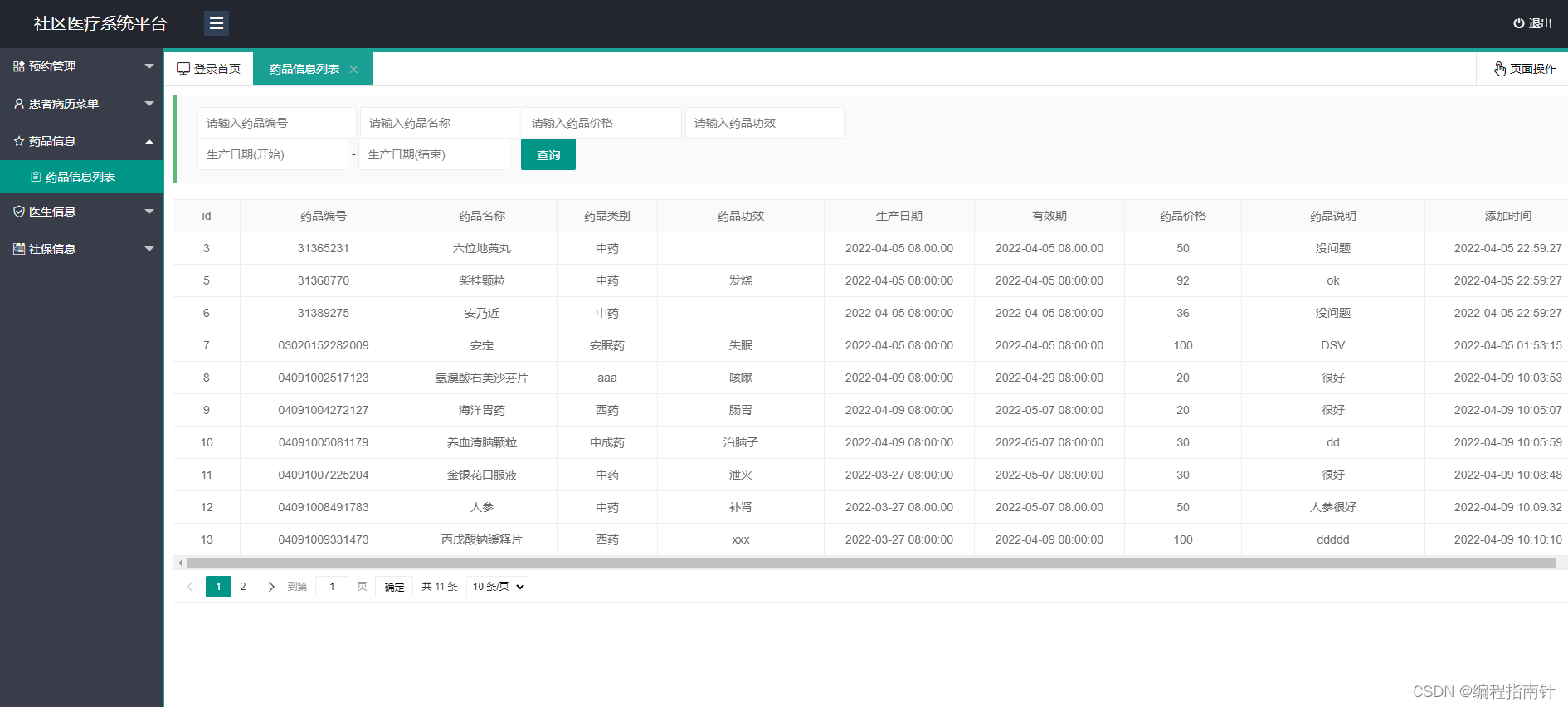The height and width of the screenshot is (707, 1568).
Task: Click the 药品功效 column header
Action: coord(741,216)
